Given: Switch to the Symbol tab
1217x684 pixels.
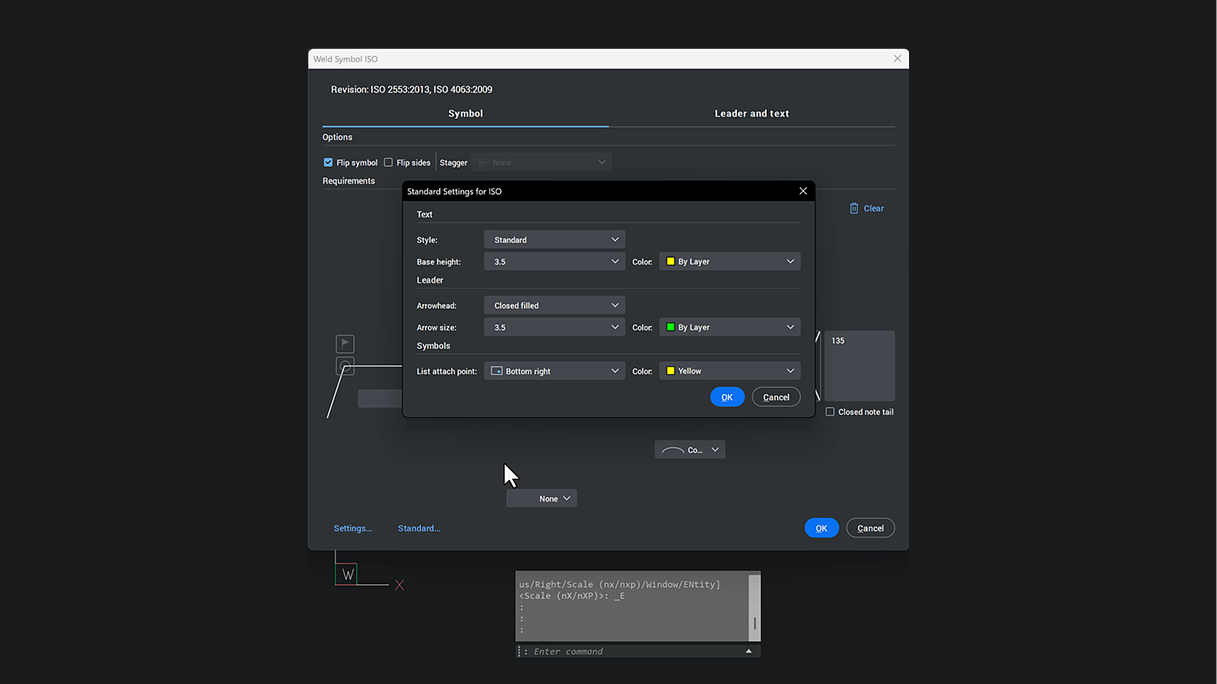Looking at the screenshot, I should click(465, 114).
